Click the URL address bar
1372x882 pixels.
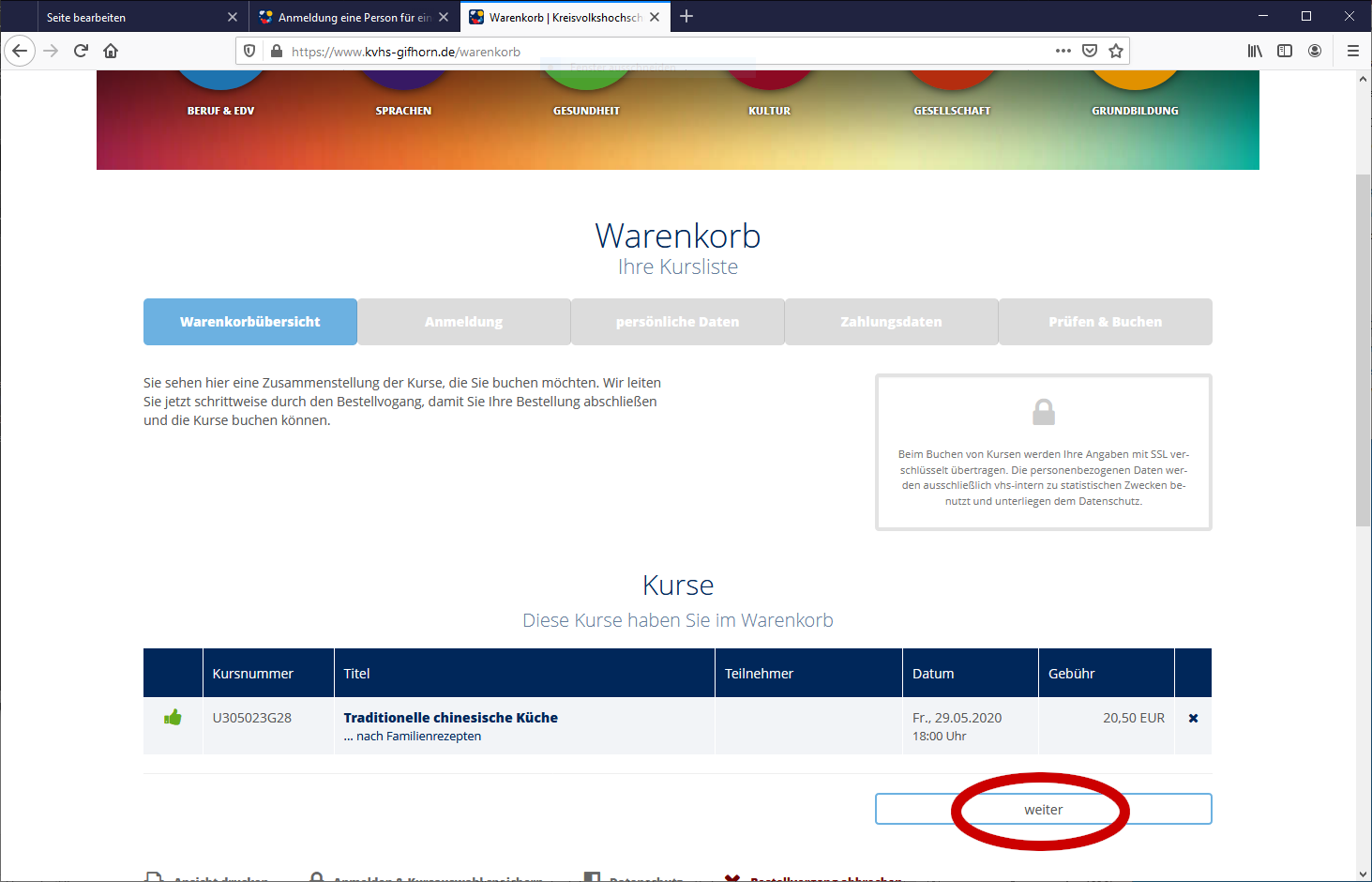[x=656, y=52]
